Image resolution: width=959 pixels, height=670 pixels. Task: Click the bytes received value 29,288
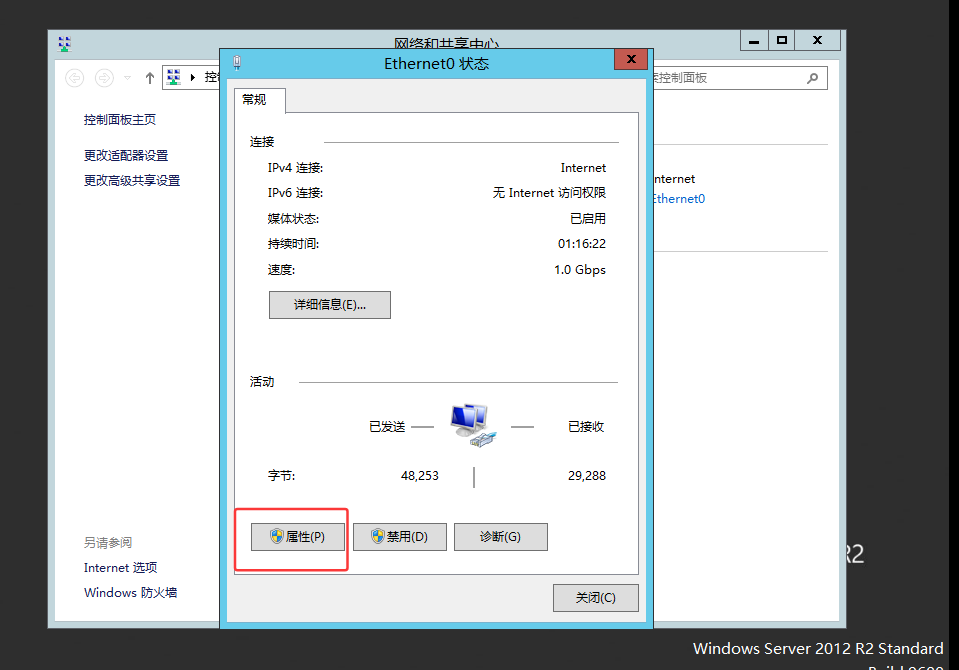(x=587, y=476)
